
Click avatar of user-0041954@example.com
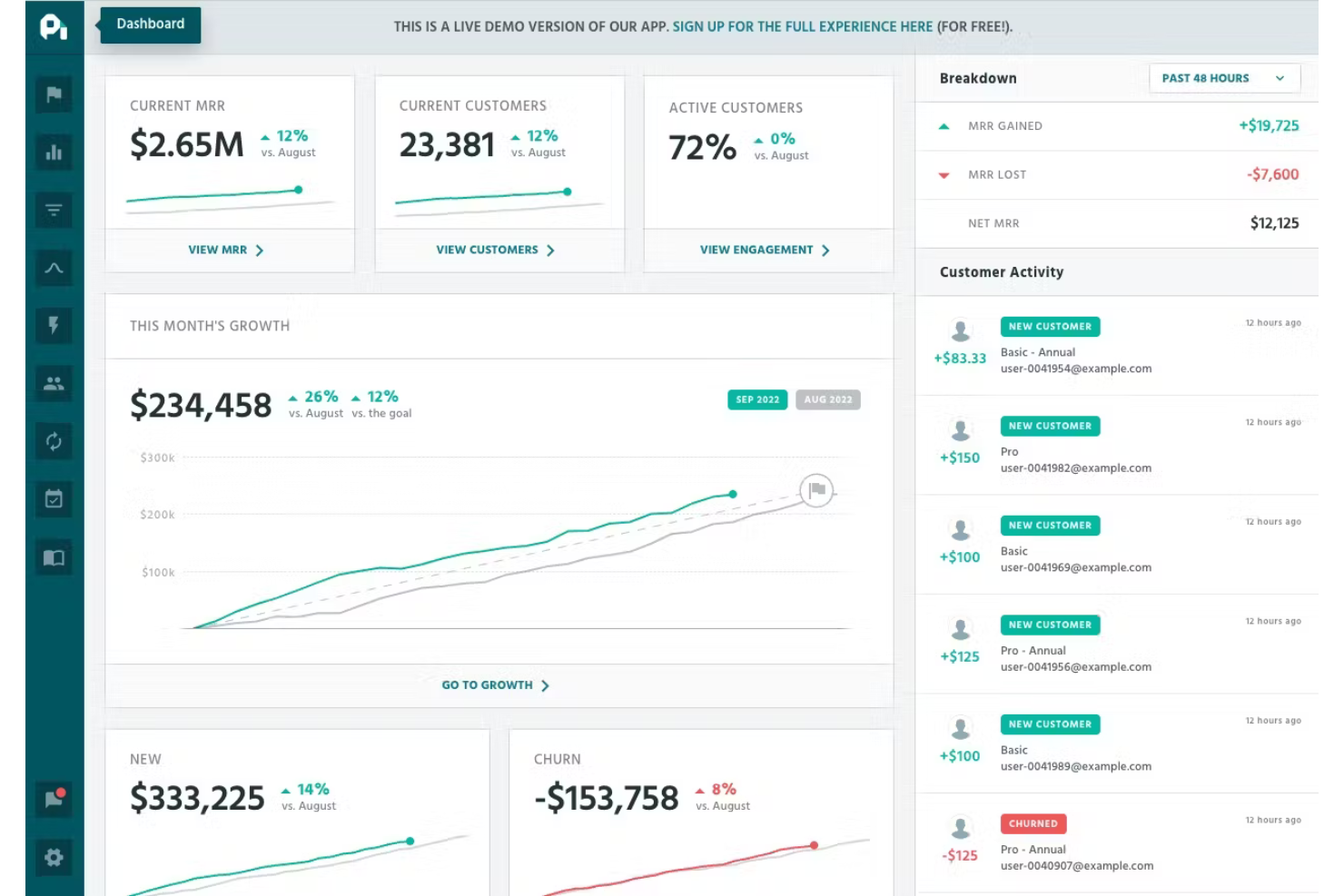961,330
